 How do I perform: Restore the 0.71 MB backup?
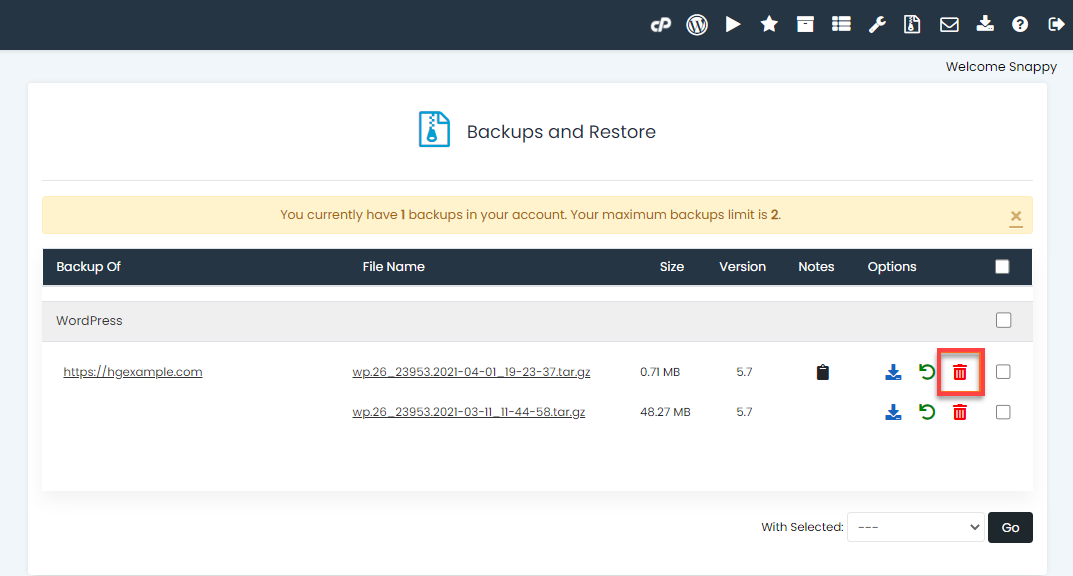(927, 372)
